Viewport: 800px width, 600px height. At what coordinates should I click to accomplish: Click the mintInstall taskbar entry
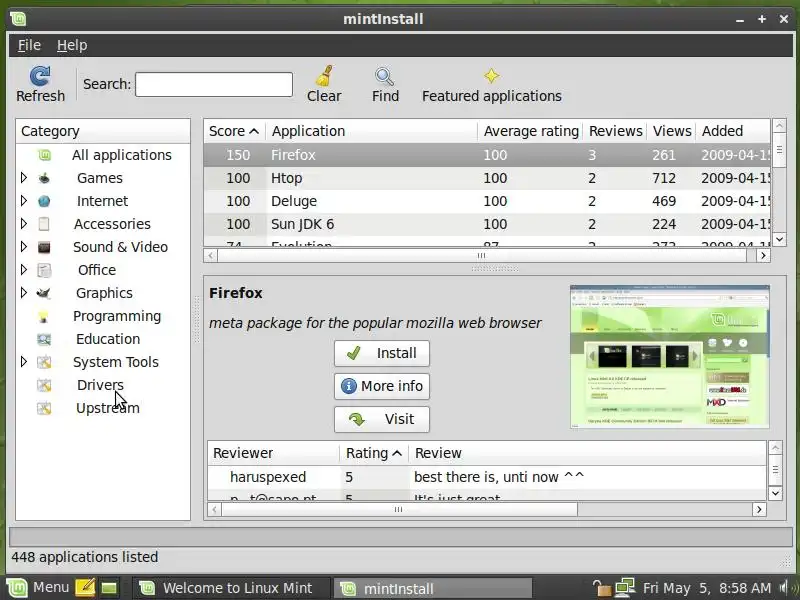433,588
